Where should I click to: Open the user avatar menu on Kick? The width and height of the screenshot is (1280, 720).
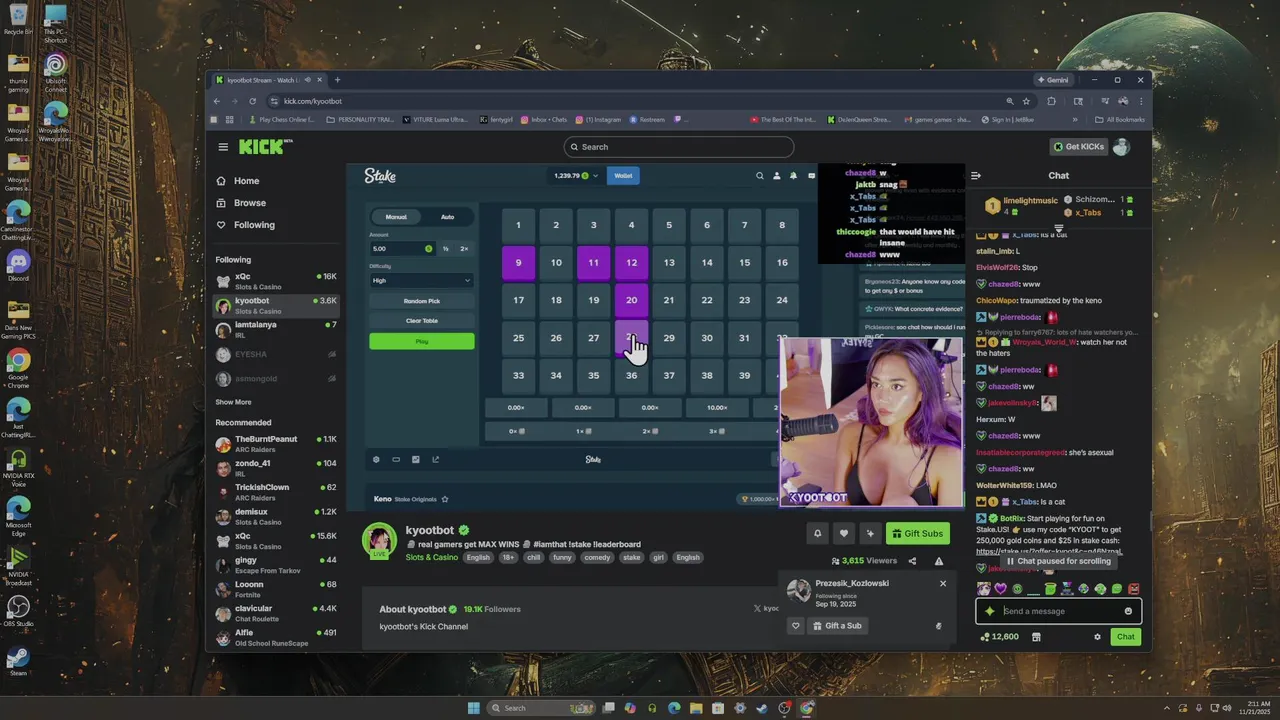click(x=1121, y=147)
